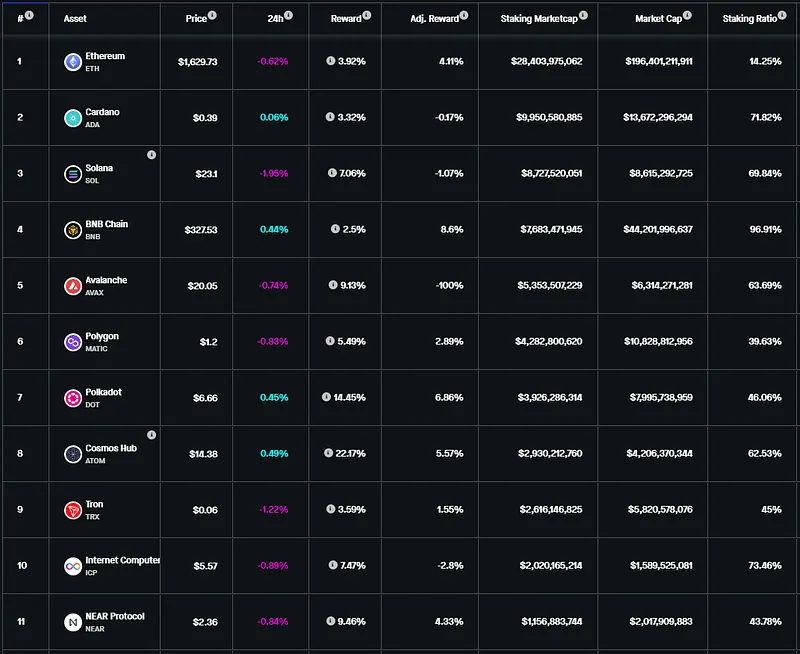Click the NEAR Protocol logo icon
This screenshot has width=800, height=654.
tap(73, 622)
